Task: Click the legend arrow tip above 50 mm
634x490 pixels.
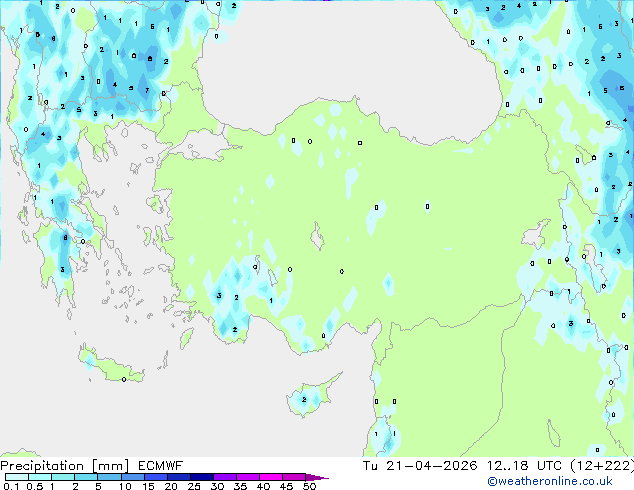Action: (317, 477)
